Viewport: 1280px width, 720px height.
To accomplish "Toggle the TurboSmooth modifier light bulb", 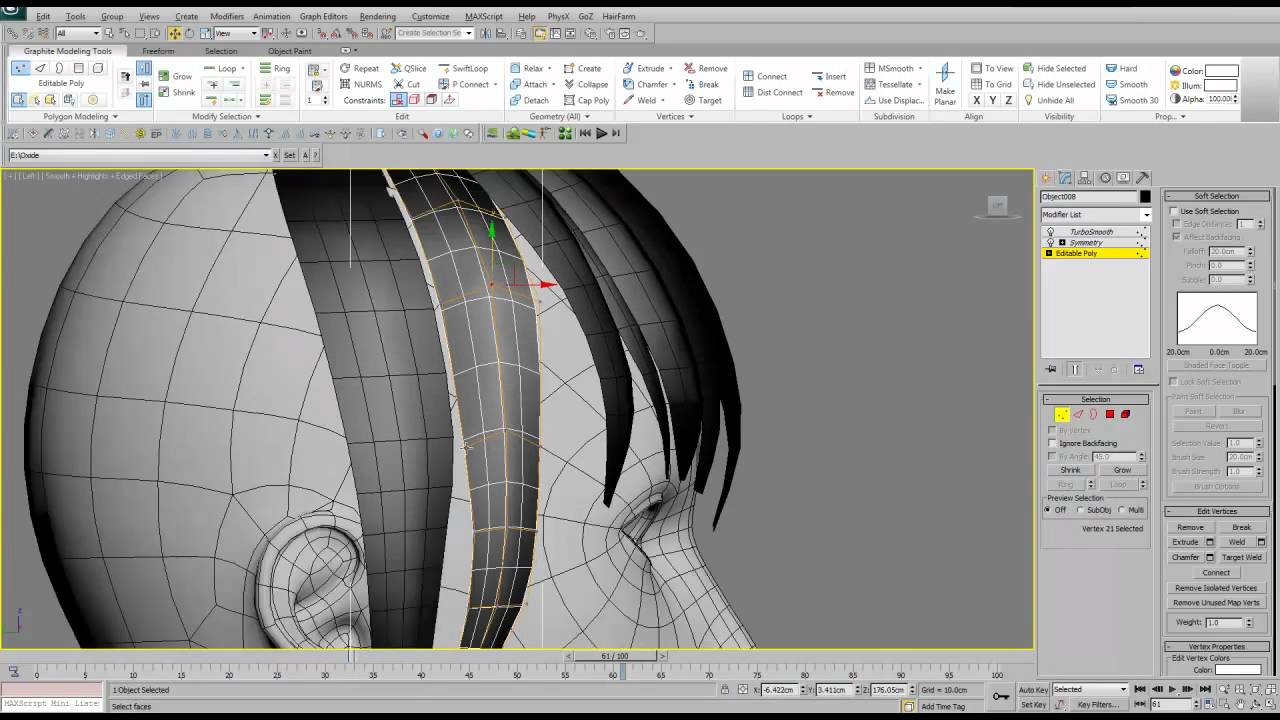I will click(1050, 232).
